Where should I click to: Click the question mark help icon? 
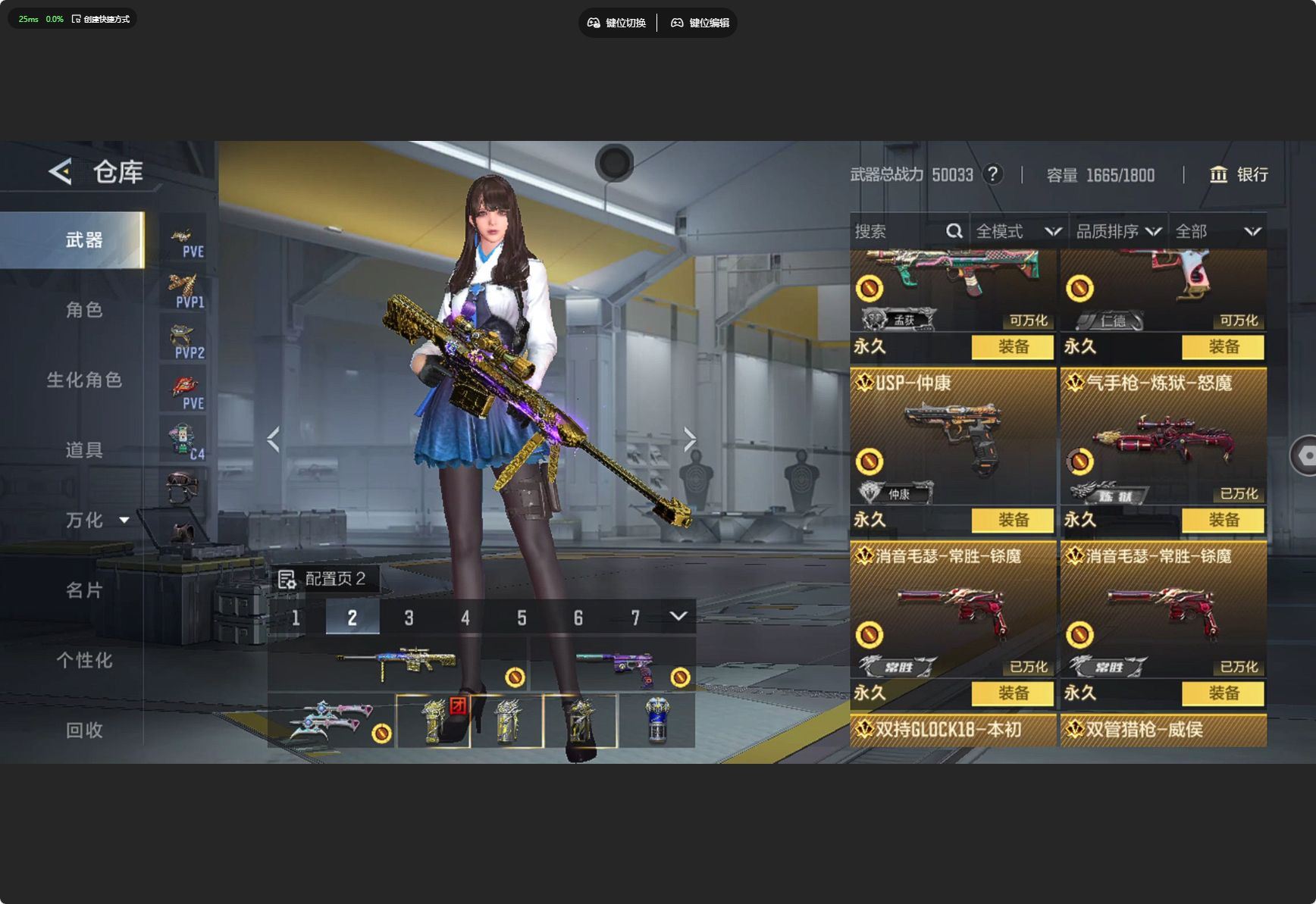(993, 174)
